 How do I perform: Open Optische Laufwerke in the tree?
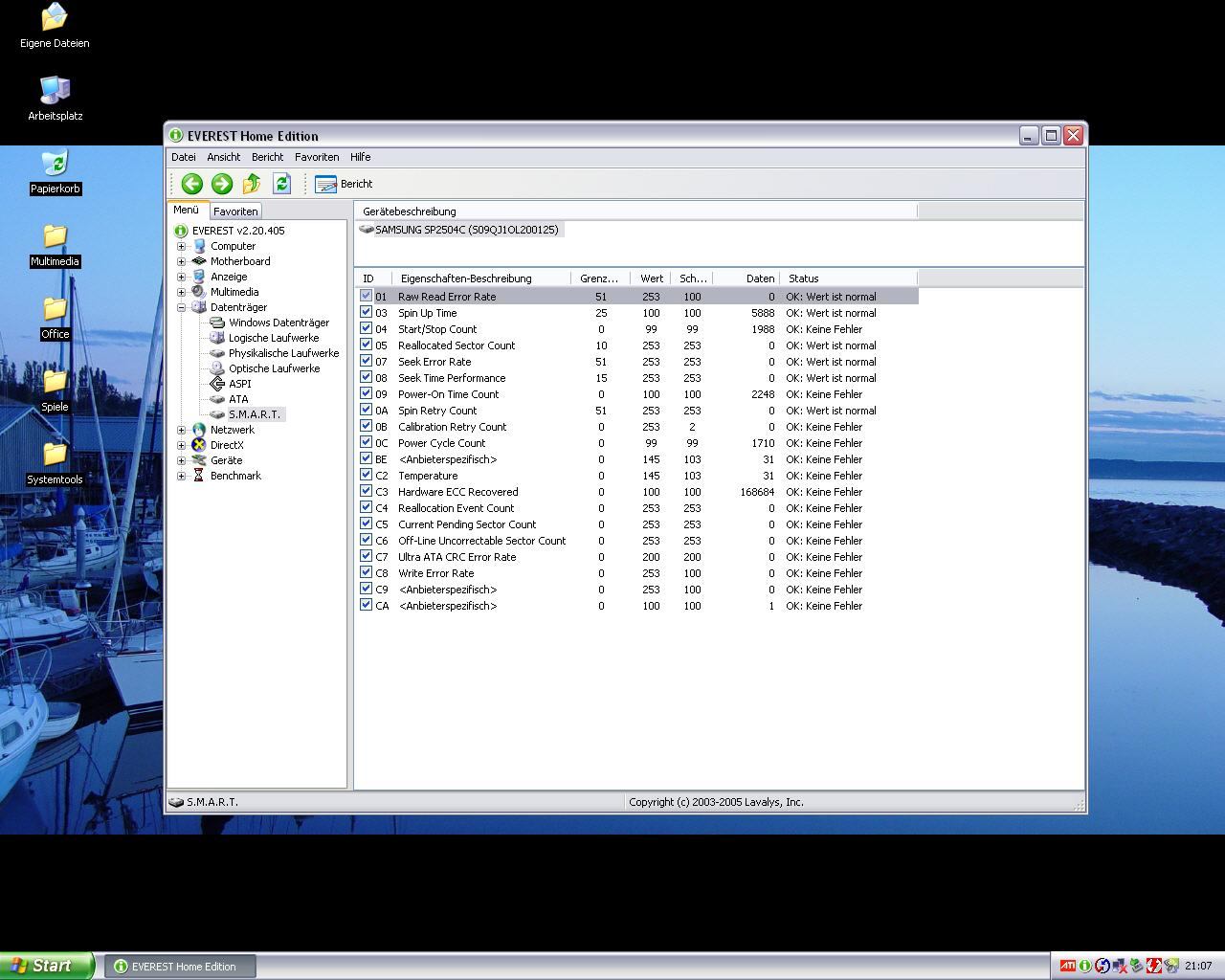pyautogui.click(x=274, y=368)
